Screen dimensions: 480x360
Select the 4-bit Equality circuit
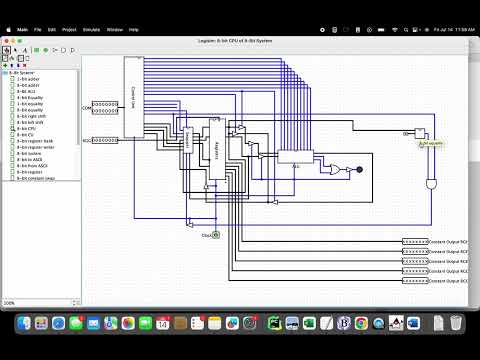30,98
